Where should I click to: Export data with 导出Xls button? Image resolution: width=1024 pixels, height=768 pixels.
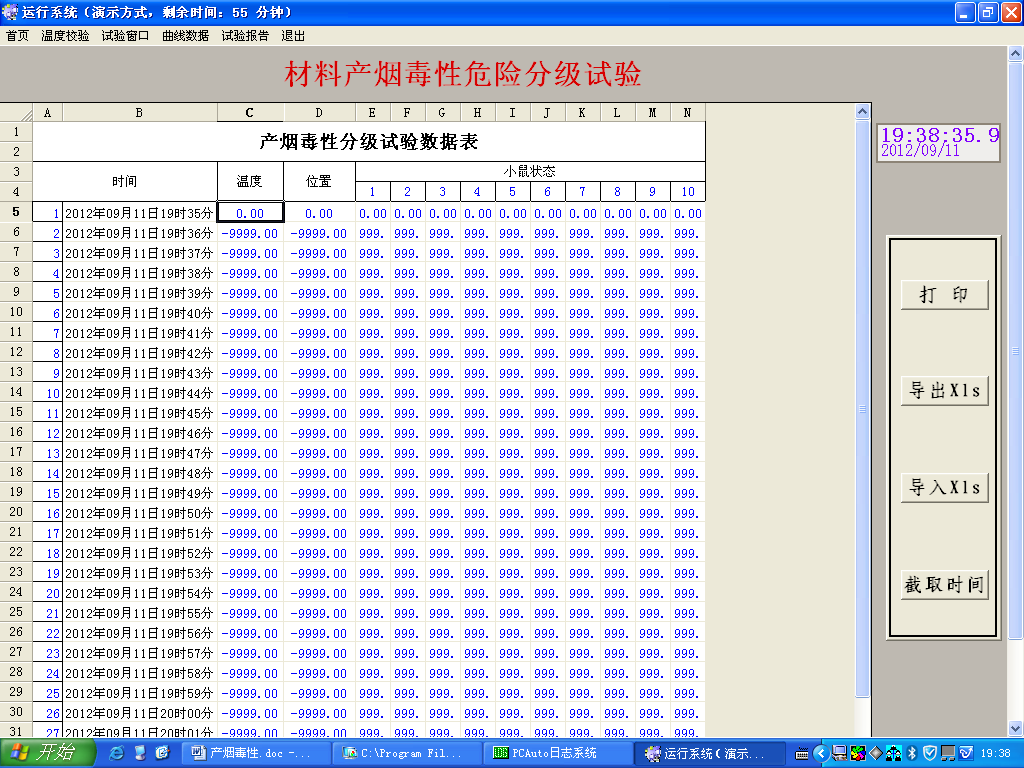click(944, 391)
